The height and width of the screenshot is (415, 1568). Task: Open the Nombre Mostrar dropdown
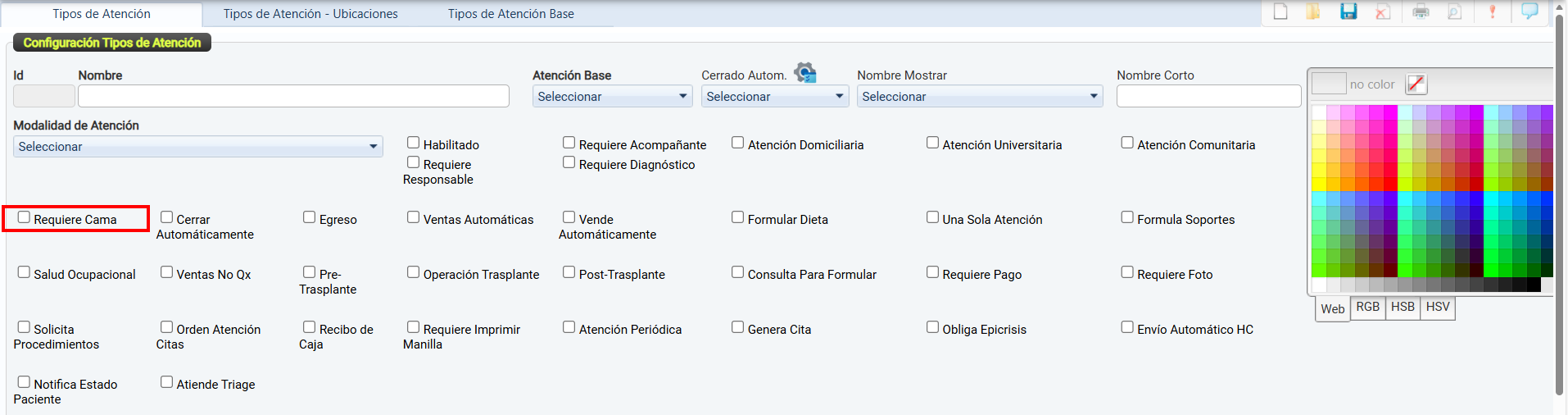pos(980,97)
